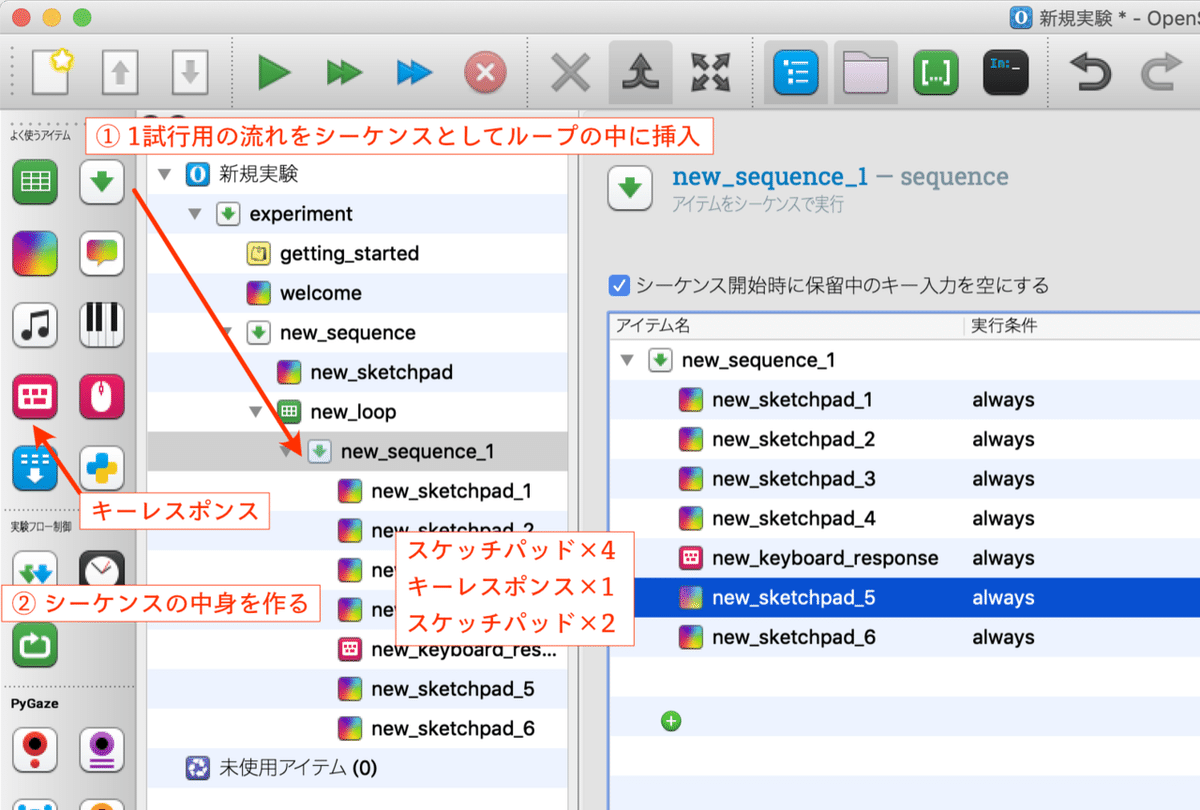1200x810 pixels.
Task: Select new_keyboard_response row in sequence table
Action: (904, 558)
